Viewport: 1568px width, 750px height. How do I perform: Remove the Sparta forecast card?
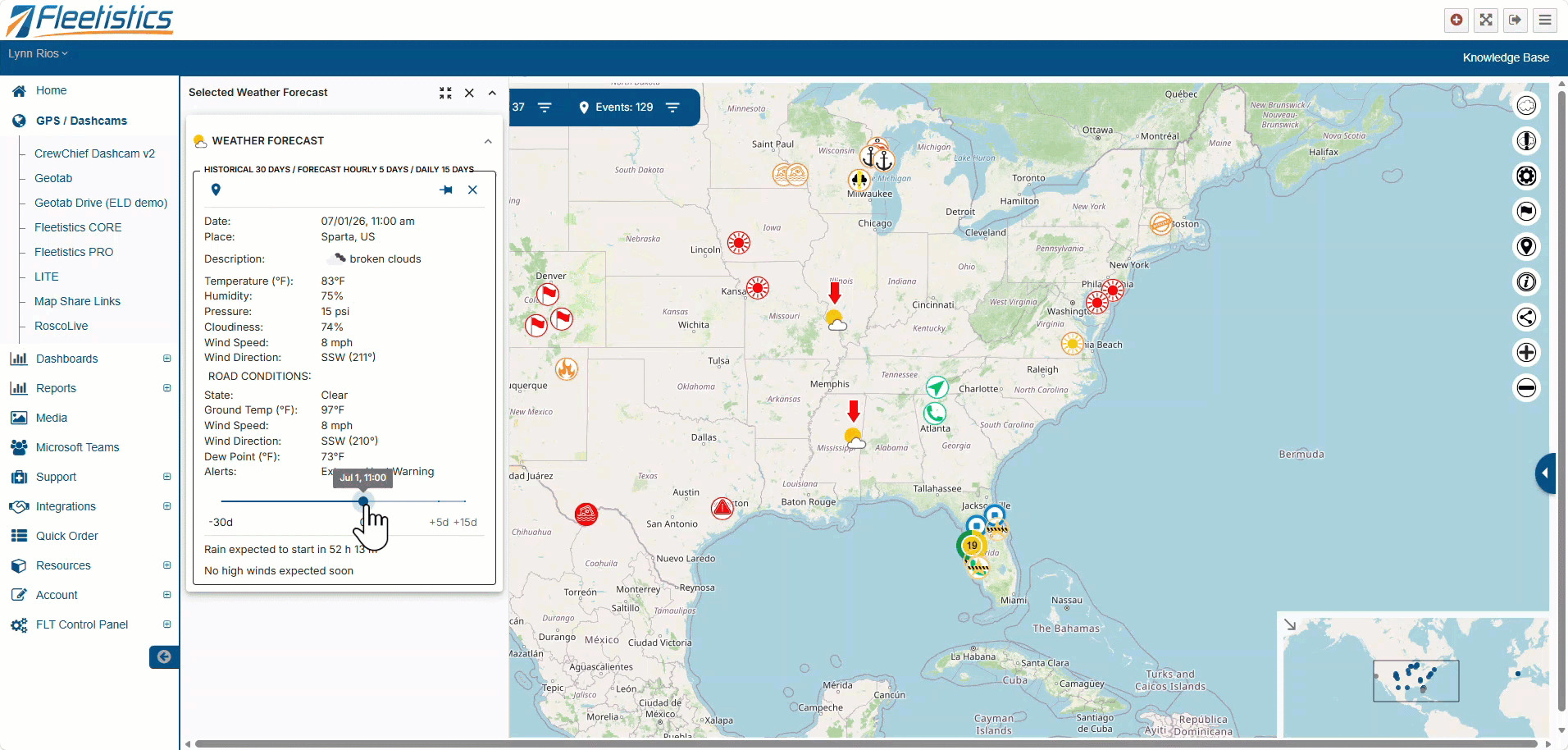point(472,190)
